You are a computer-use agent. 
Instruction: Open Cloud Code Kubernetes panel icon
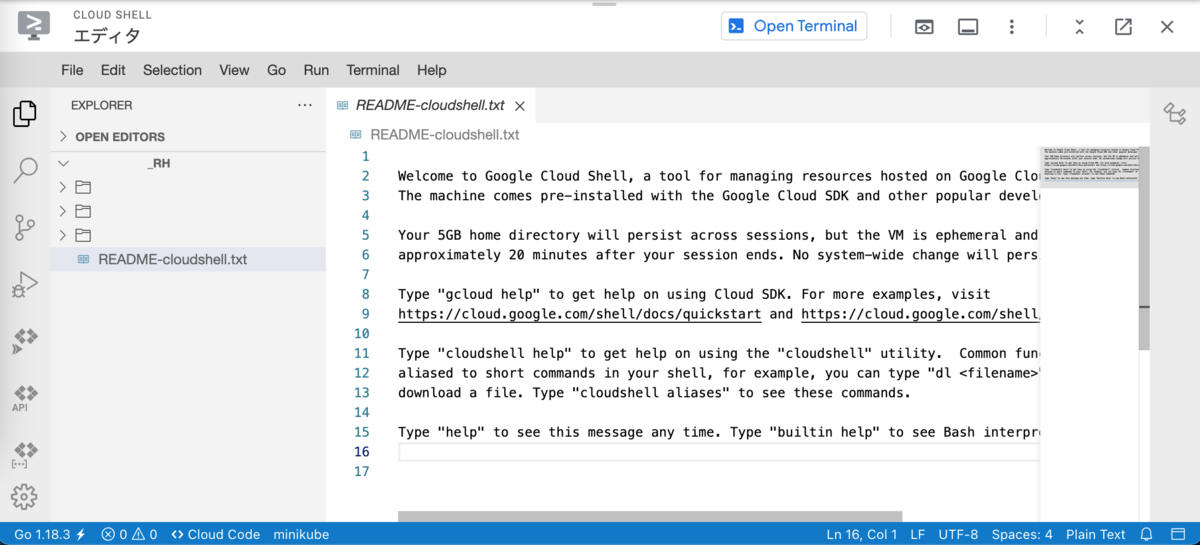point(25,342)
